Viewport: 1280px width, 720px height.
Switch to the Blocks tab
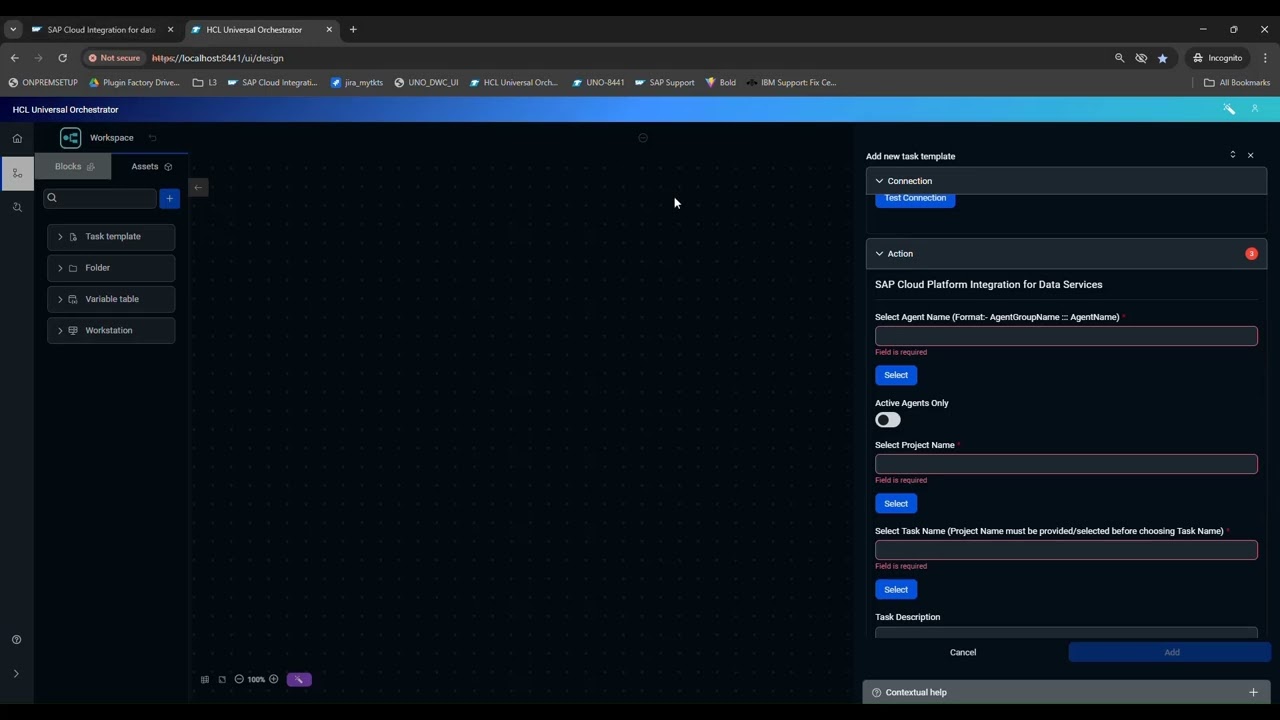point(74,167)
